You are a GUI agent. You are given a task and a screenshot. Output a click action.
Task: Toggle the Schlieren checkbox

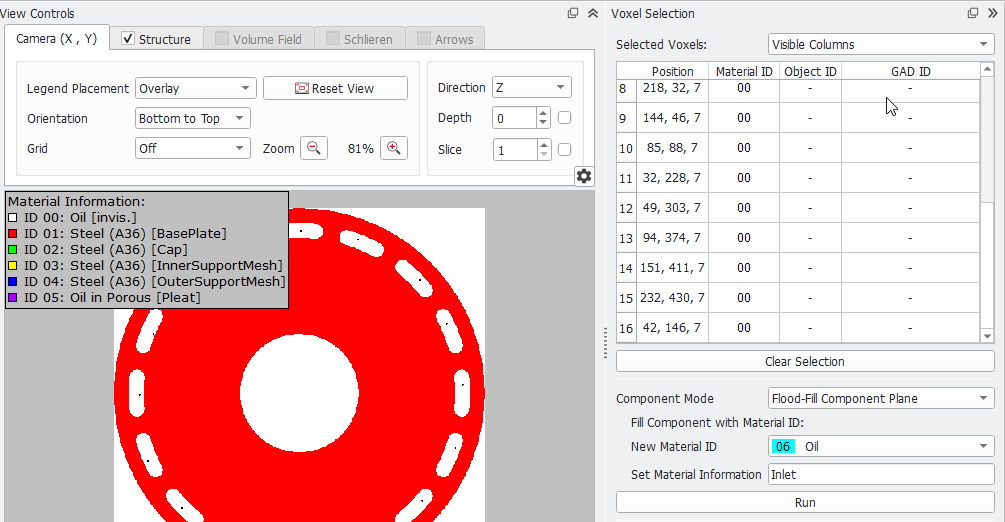(x=333, y=38)
